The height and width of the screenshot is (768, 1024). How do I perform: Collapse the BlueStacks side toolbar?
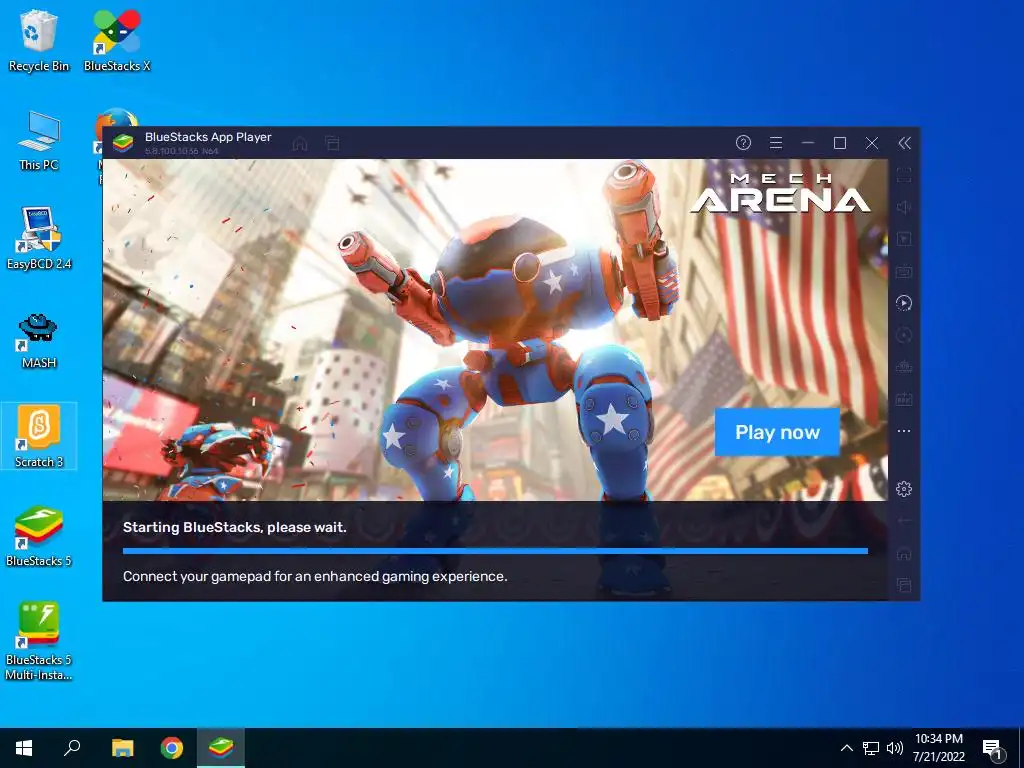[904, 143]
